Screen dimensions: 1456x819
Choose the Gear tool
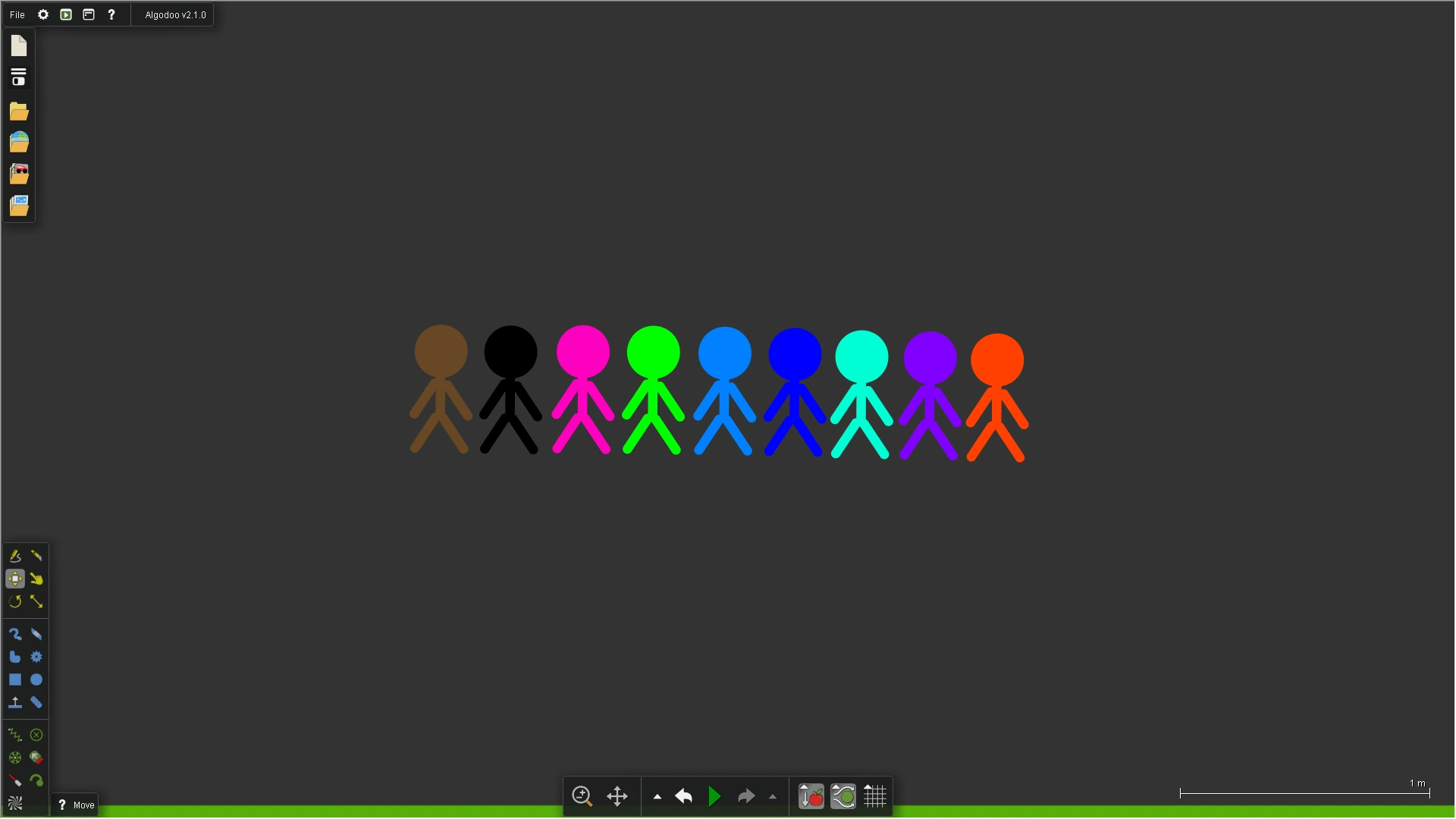[36, 657]
